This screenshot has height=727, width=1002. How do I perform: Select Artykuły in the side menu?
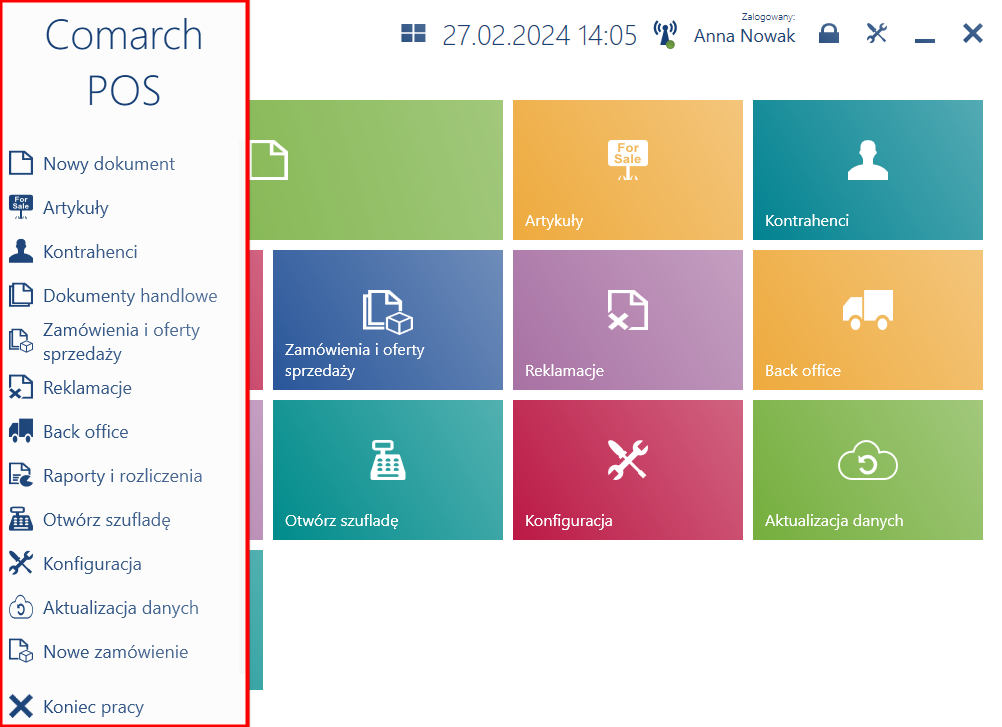click(76, 208)
